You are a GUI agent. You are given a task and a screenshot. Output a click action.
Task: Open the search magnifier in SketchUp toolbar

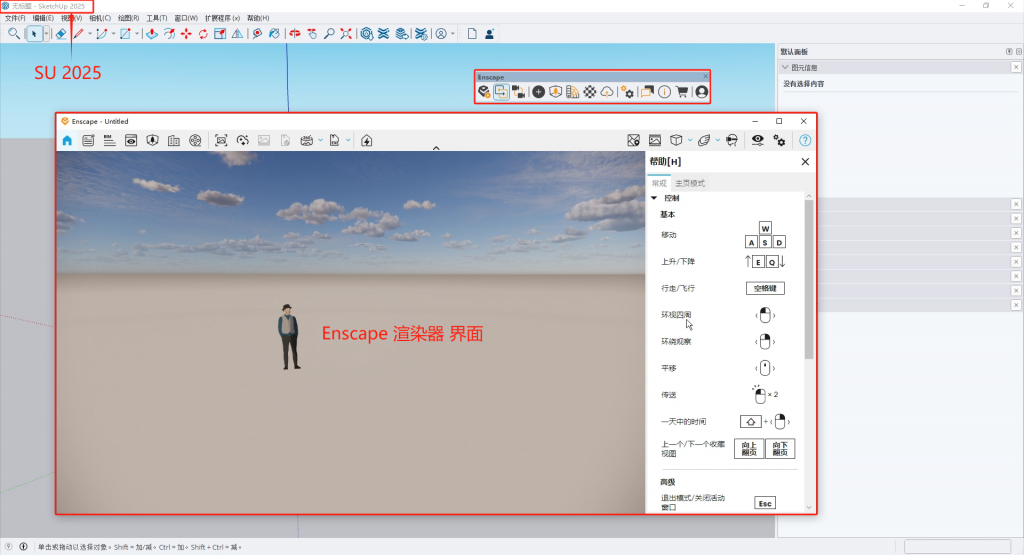(14, 34)
